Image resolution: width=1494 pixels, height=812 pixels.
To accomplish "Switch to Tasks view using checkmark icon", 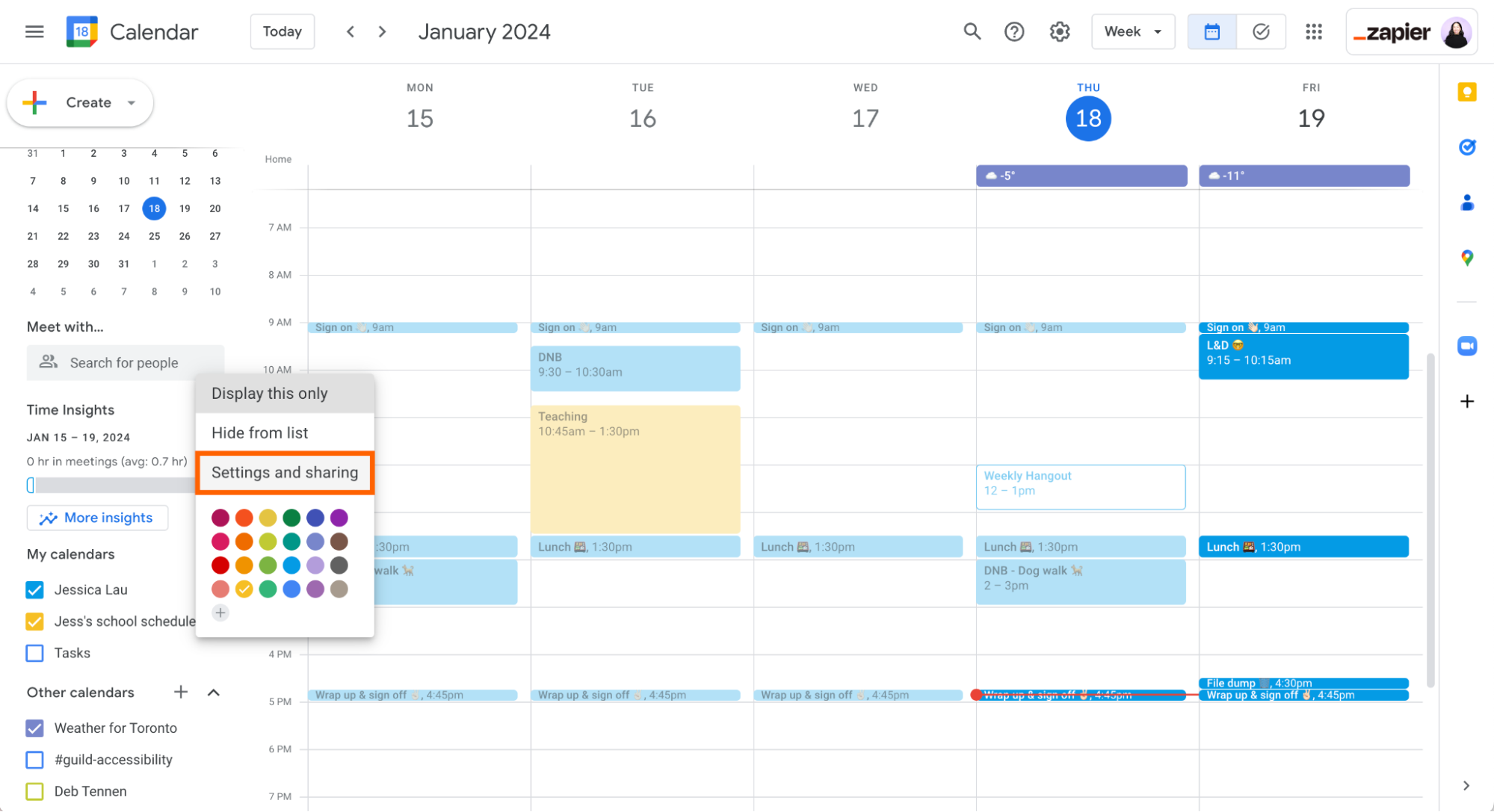I will click(1261, 31).
